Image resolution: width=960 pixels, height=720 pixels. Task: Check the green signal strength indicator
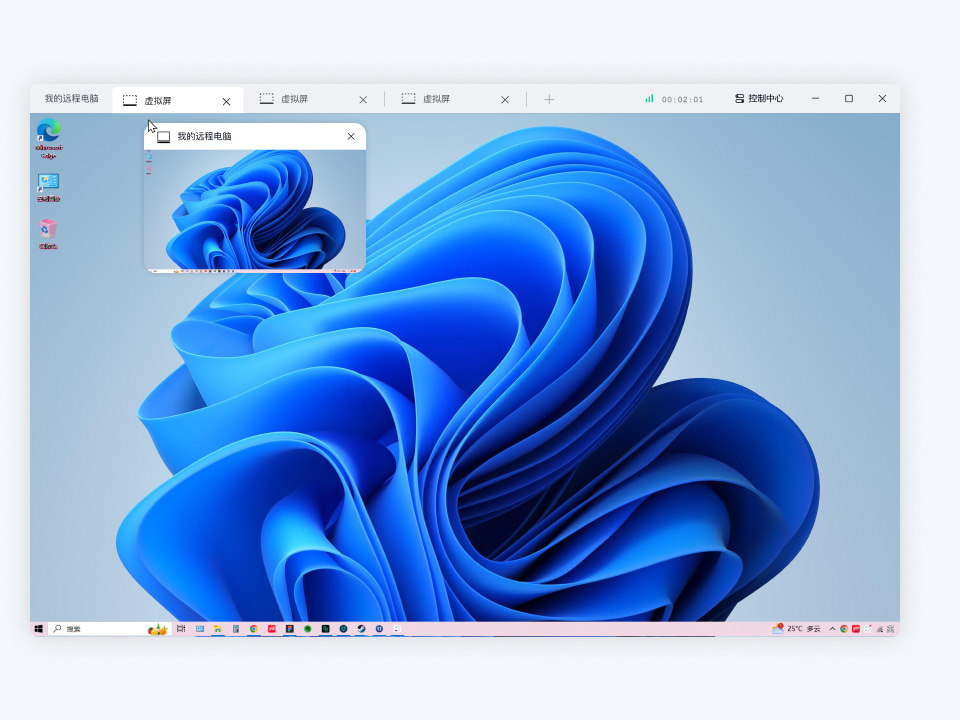649,99
